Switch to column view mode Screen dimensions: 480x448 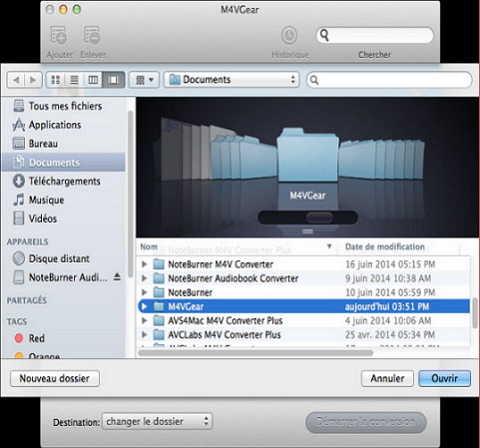click(93, 80)
